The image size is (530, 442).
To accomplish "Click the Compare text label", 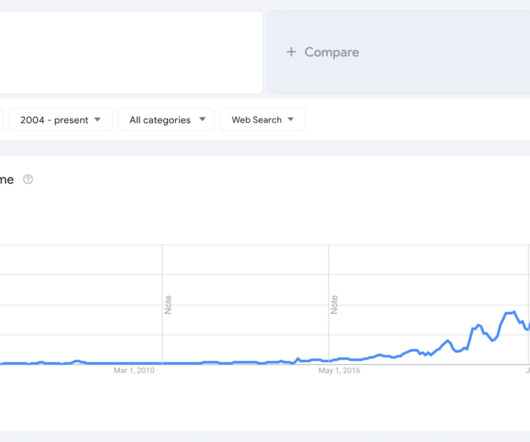I will pyautogui.click(x=332, y=52).
